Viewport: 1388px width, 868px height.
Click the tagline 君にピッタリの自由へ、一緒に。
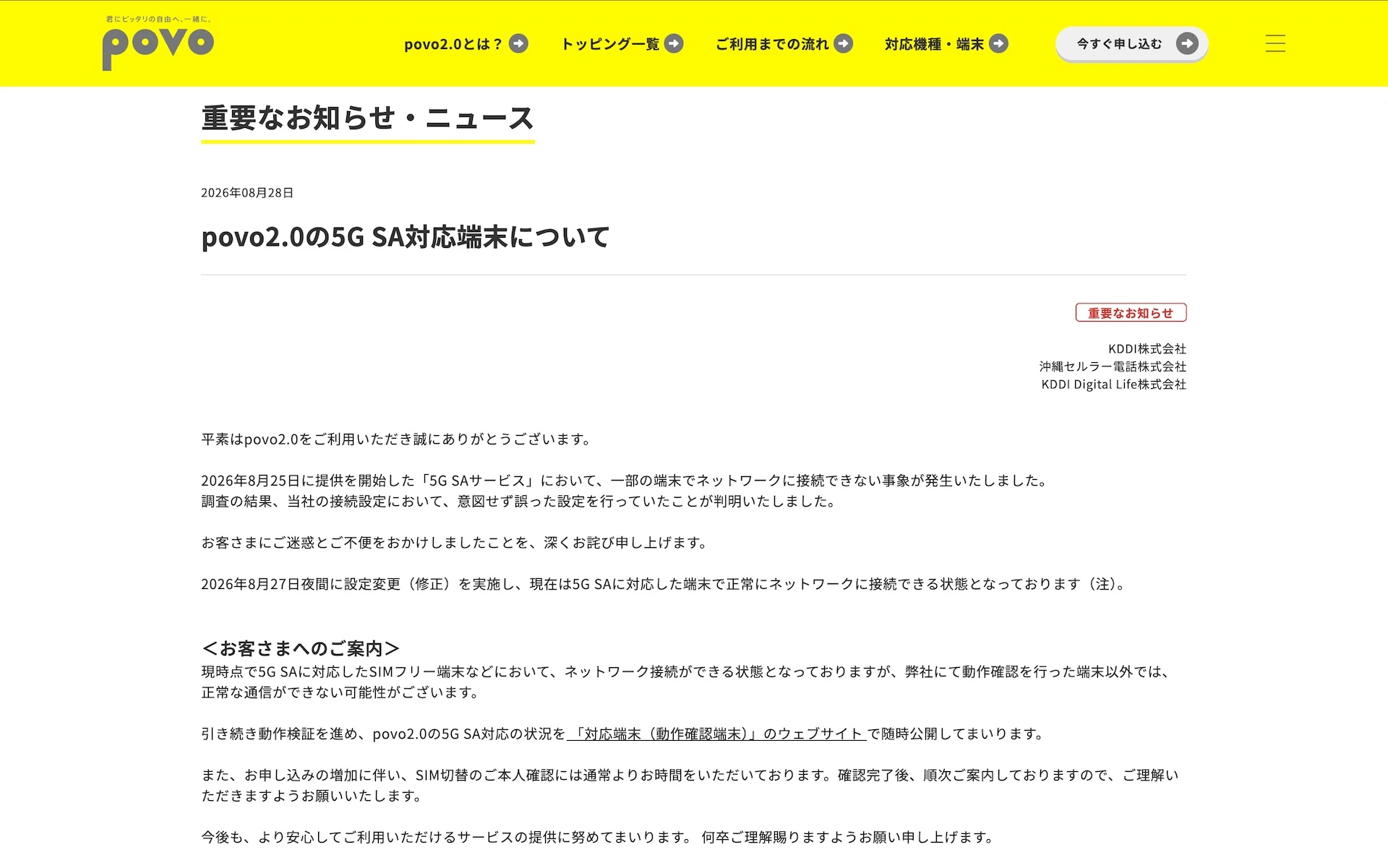point(158,20)
